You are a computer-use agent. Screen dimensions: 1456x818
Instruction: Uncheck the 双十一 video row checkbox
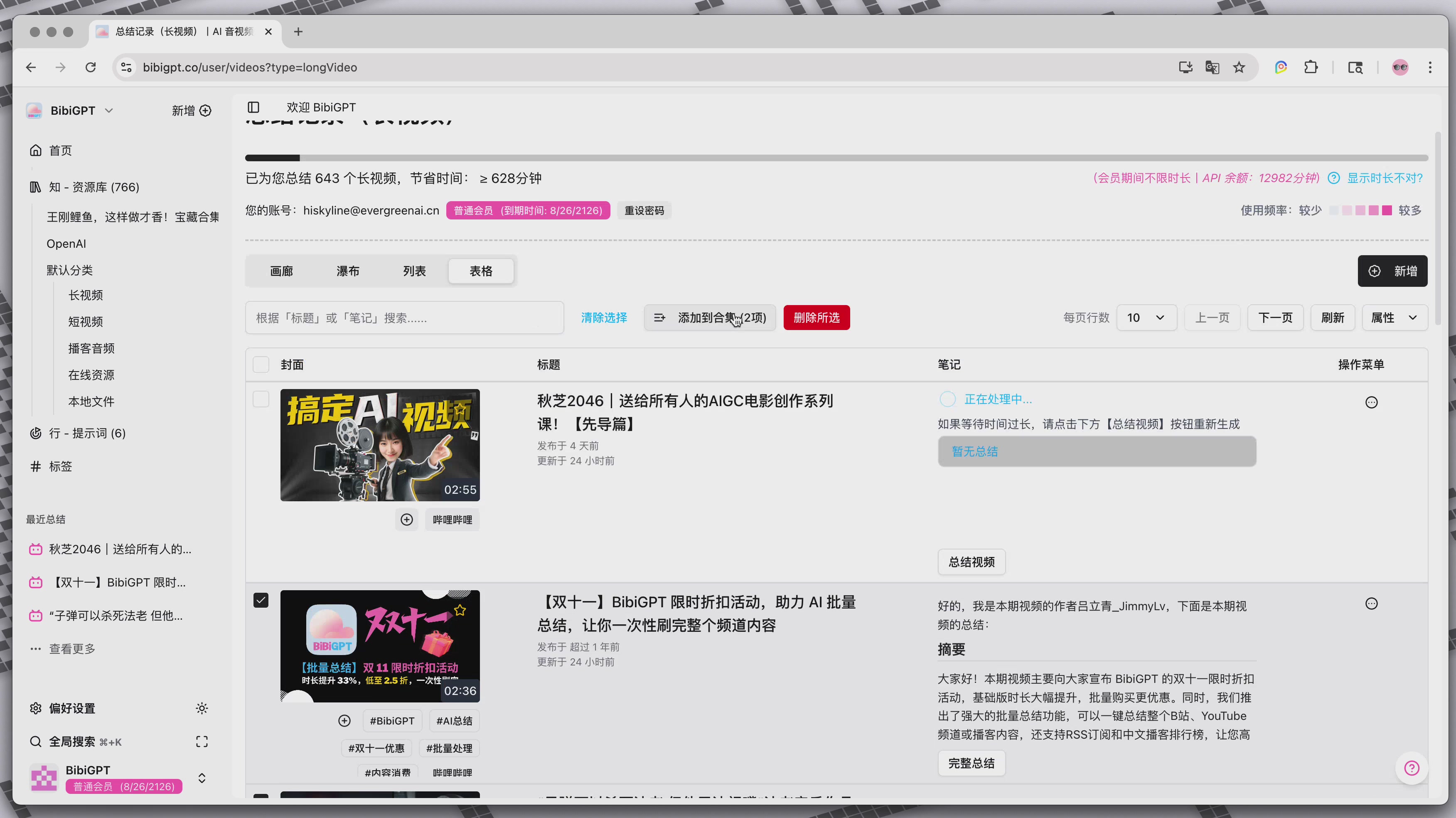click(x=261, y=600)
